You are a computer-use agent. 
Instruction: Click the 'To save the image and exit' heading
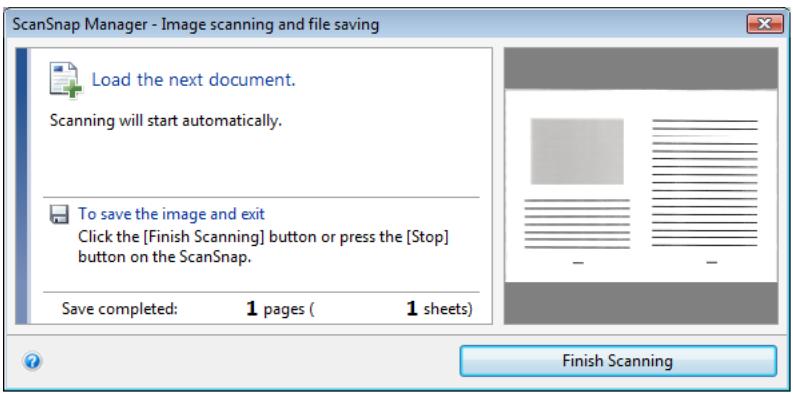click(x=171, y=214)
